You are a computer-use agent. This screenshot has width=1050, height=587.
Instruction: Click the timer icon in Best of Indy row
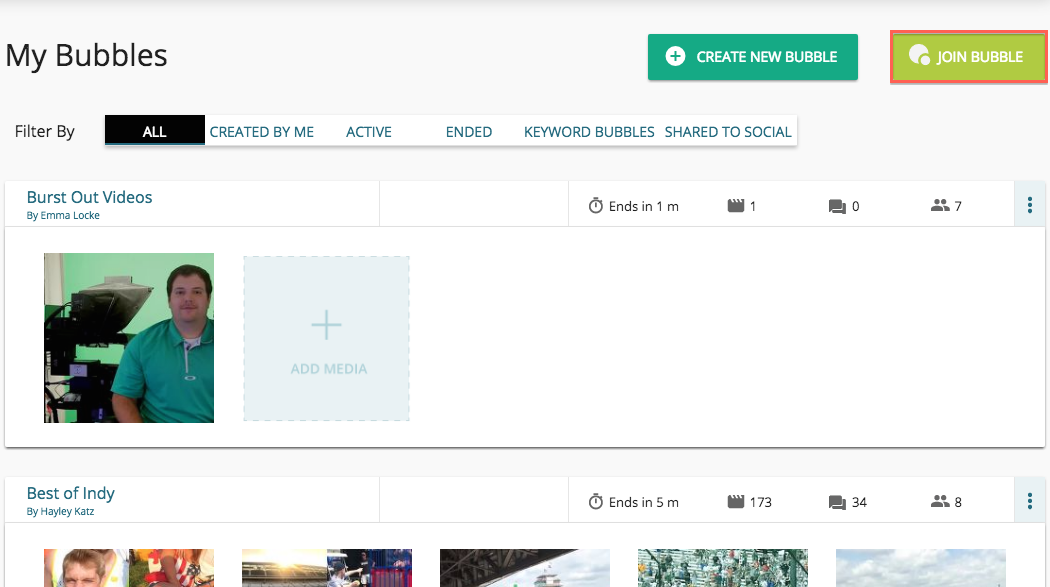coord(596,502)
